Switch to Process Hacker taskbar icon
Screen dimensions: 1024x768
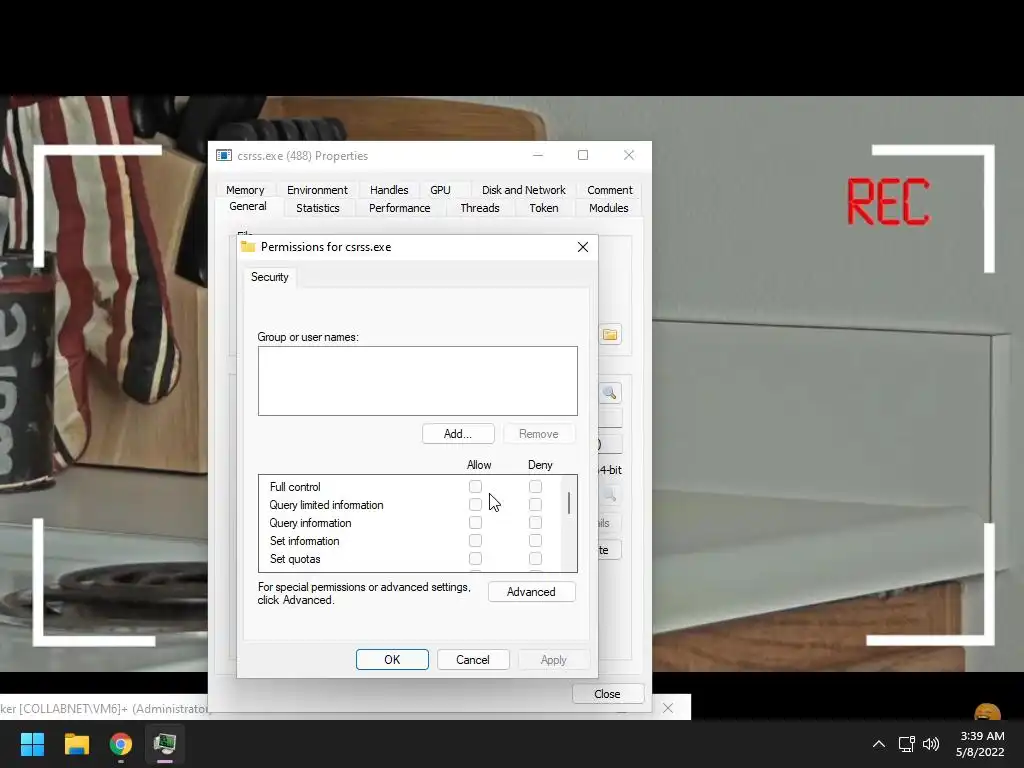pos(165,744)
